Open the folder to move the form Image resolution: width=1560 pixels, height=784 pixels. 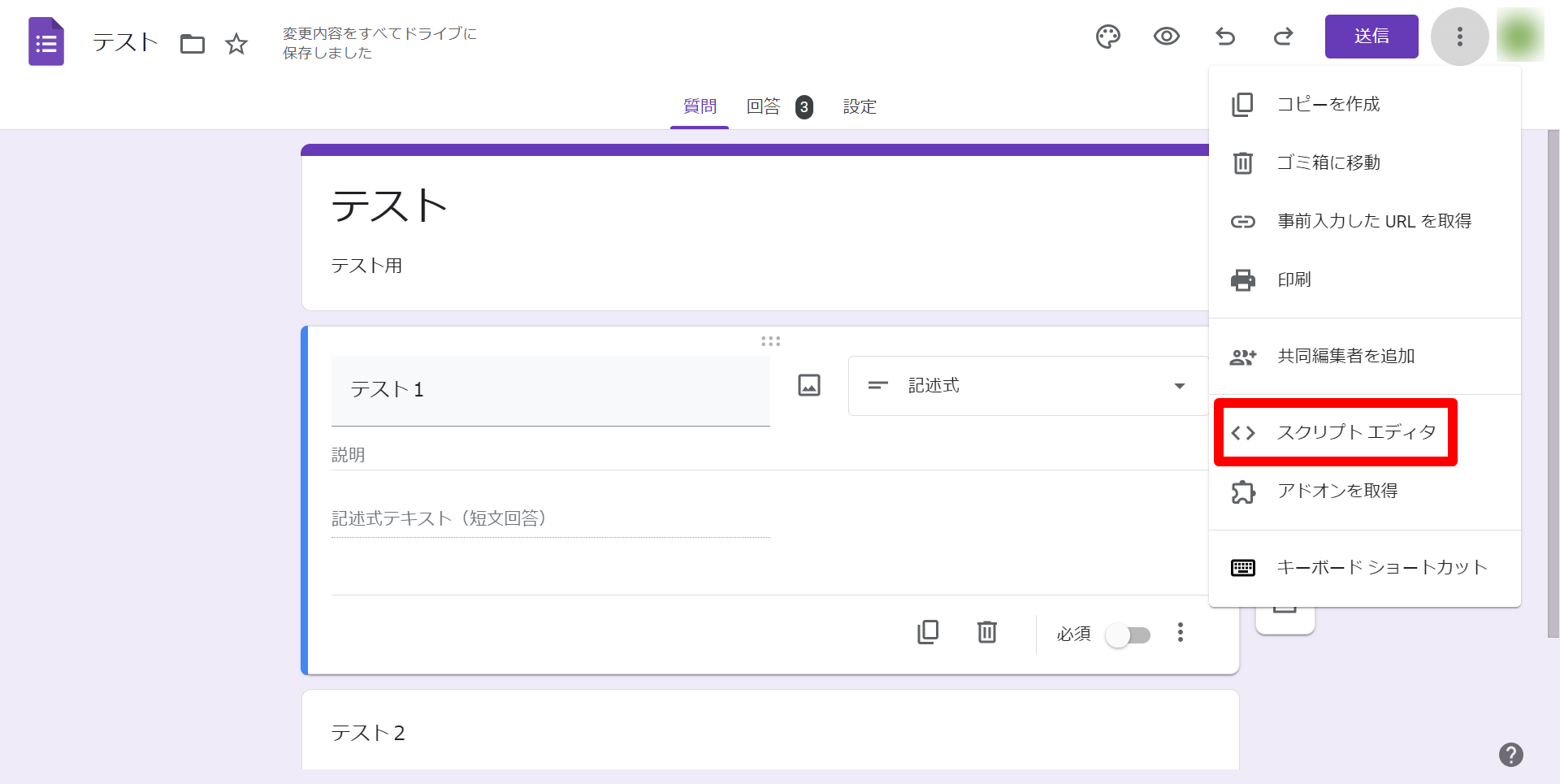pyautogui.click(x=193, y=45)
